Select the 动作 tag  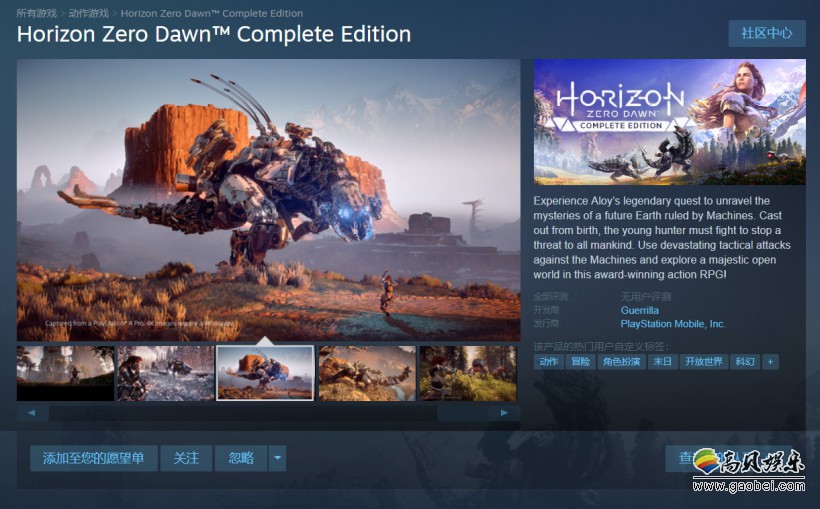tap(549, 361)
